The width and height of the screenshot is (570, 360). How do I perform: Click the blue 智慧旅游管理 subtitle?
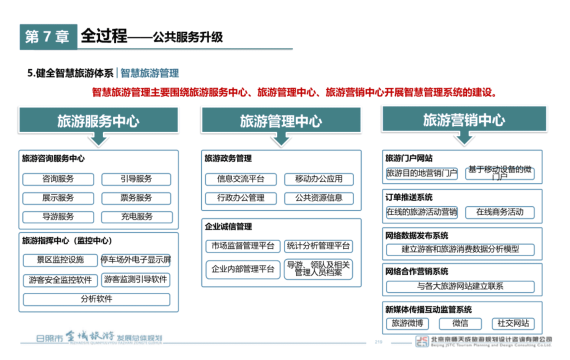tap(150, 73)
